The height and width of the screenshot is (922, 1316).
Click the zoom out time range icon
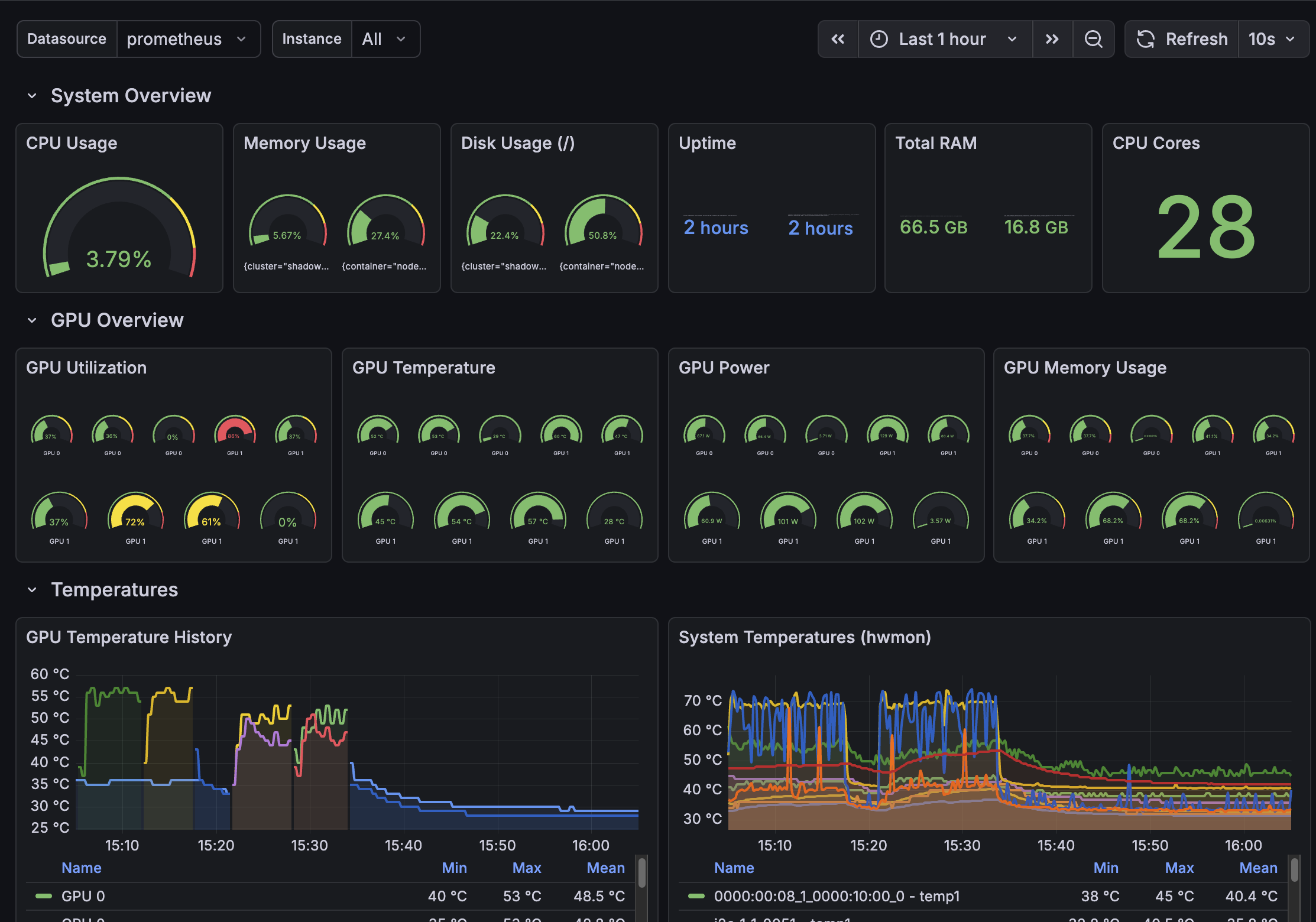tap(1093, 39)
